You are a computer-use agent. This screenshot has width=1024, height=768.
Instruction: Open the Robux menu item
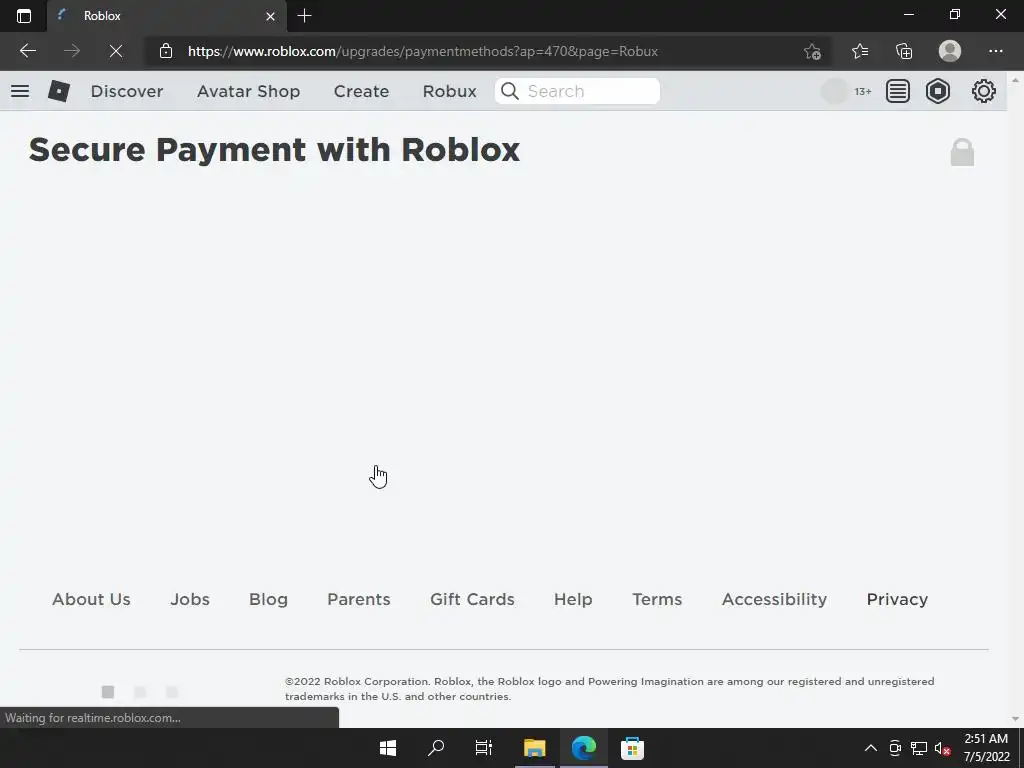coord(449,91)
